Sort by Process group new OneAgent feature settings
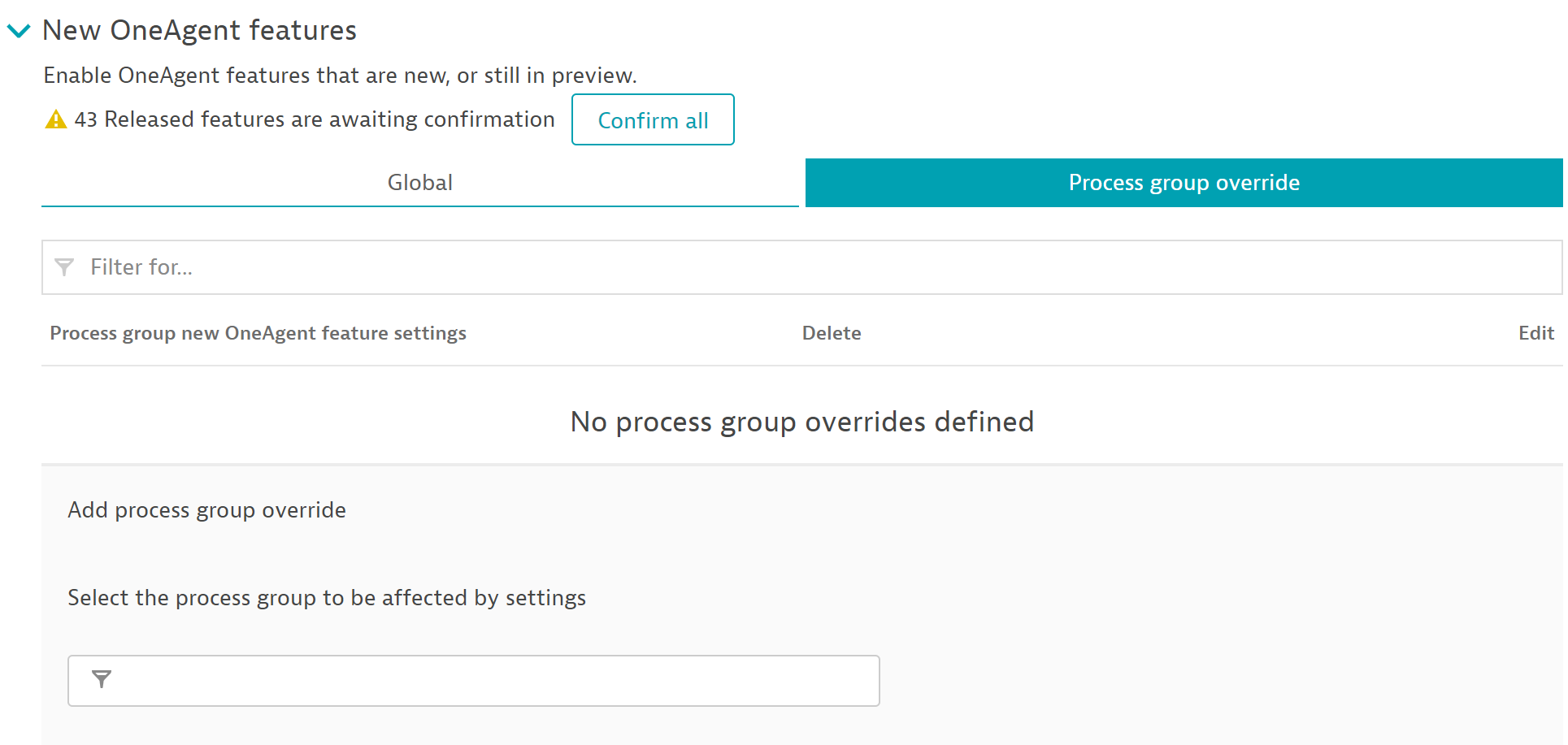Image resolution: width=1568 pixels, height=745 pixels. [x=258, y=333]
